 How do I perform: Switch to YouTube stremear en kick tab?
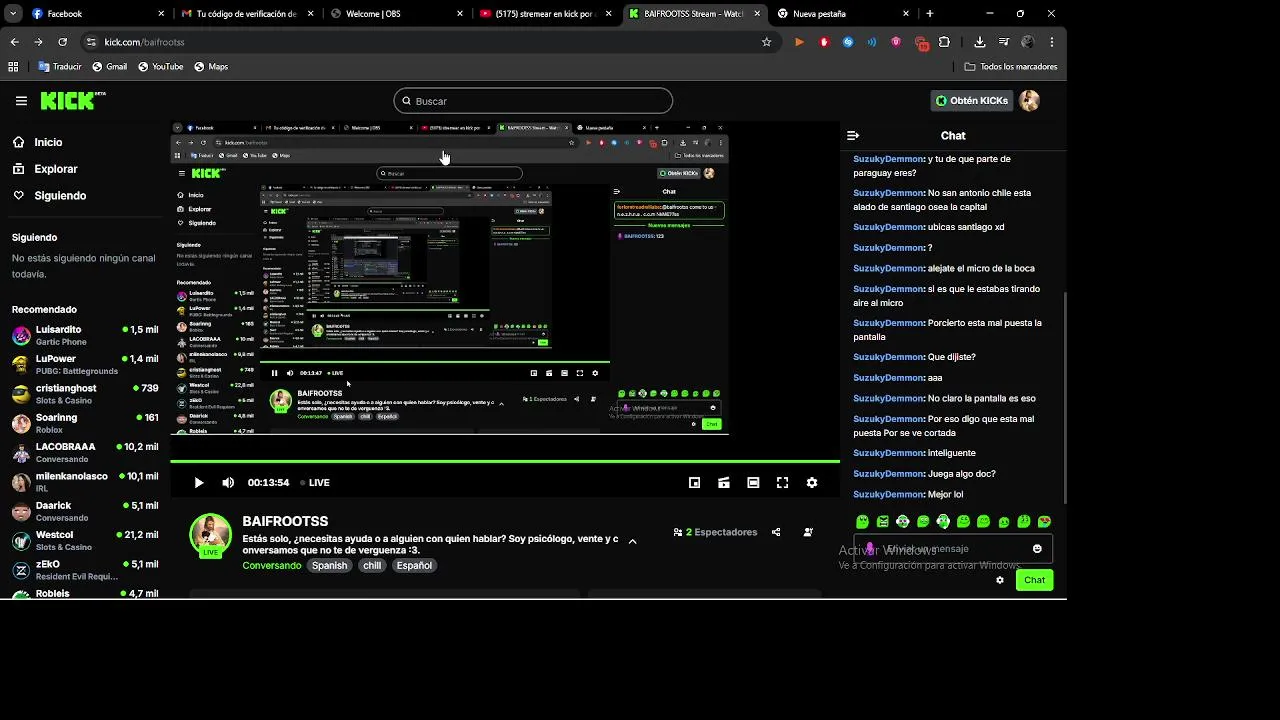click(546, 14)
